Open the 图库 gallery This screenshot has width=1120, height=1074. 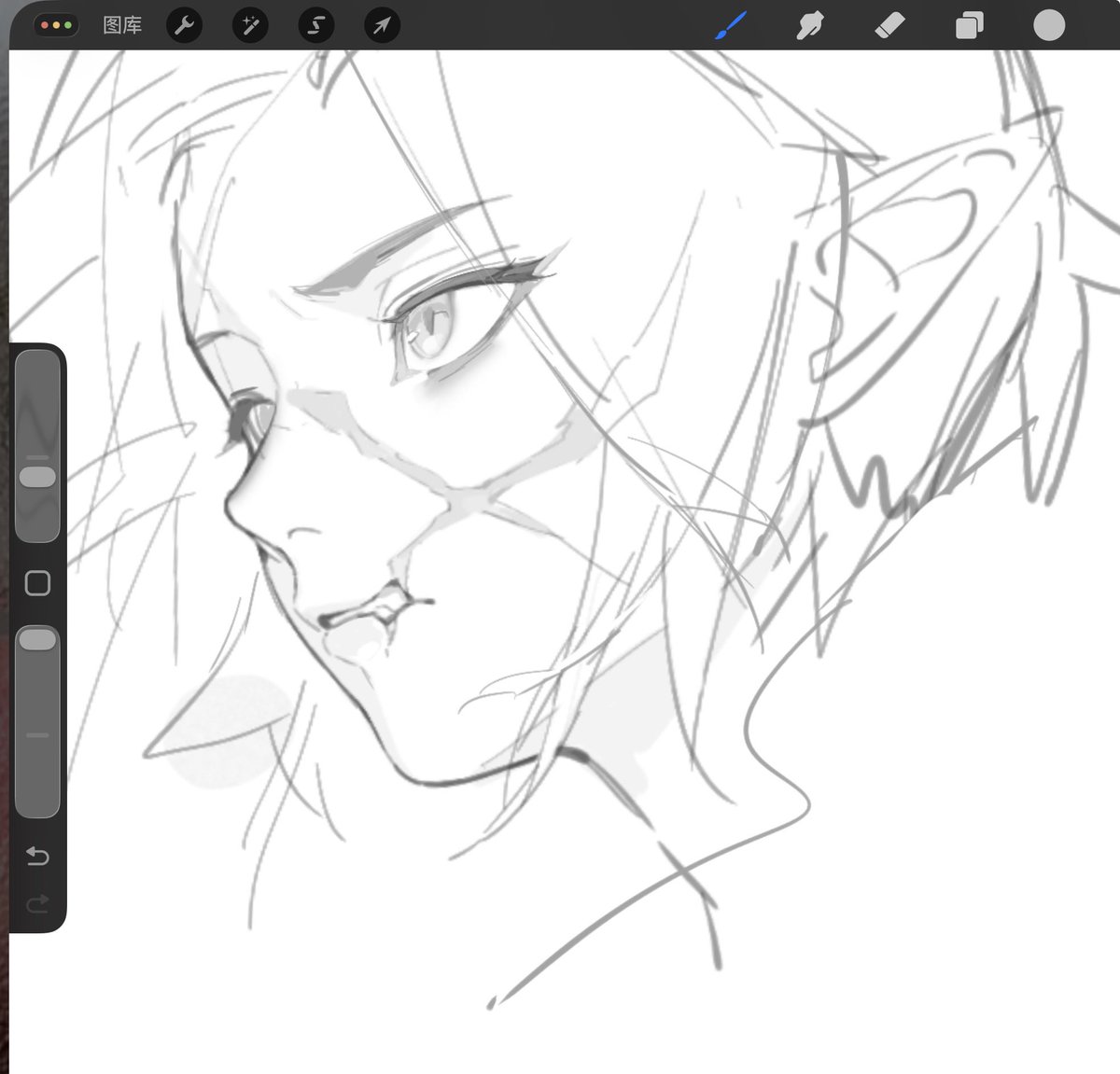(x=122, y=25)
